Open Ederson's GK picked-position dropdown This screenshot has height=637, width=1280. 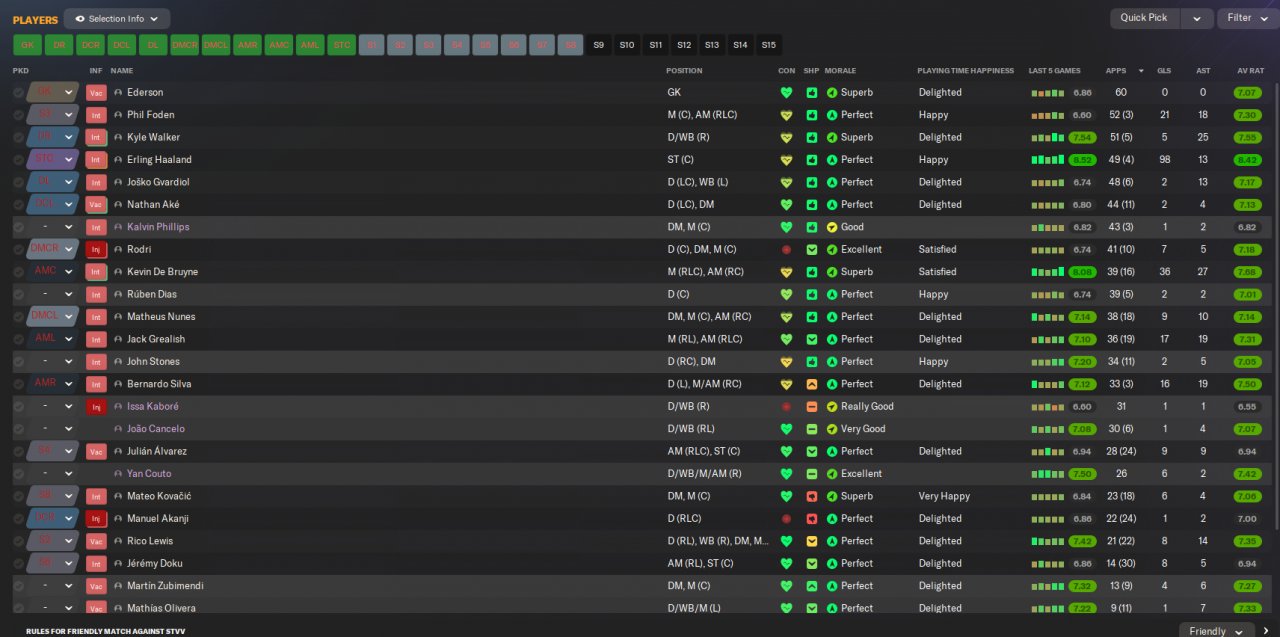52,92
